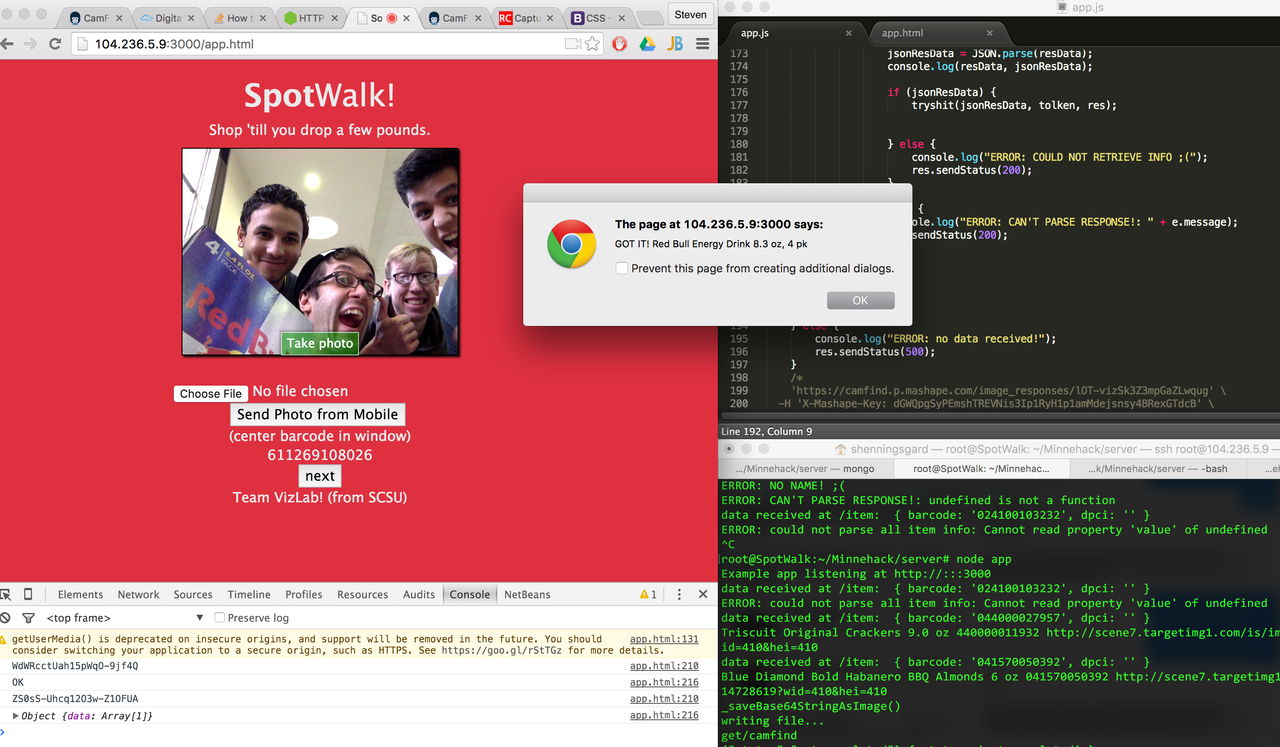Click the SpotWalk! page heading

tap(320, 95)
